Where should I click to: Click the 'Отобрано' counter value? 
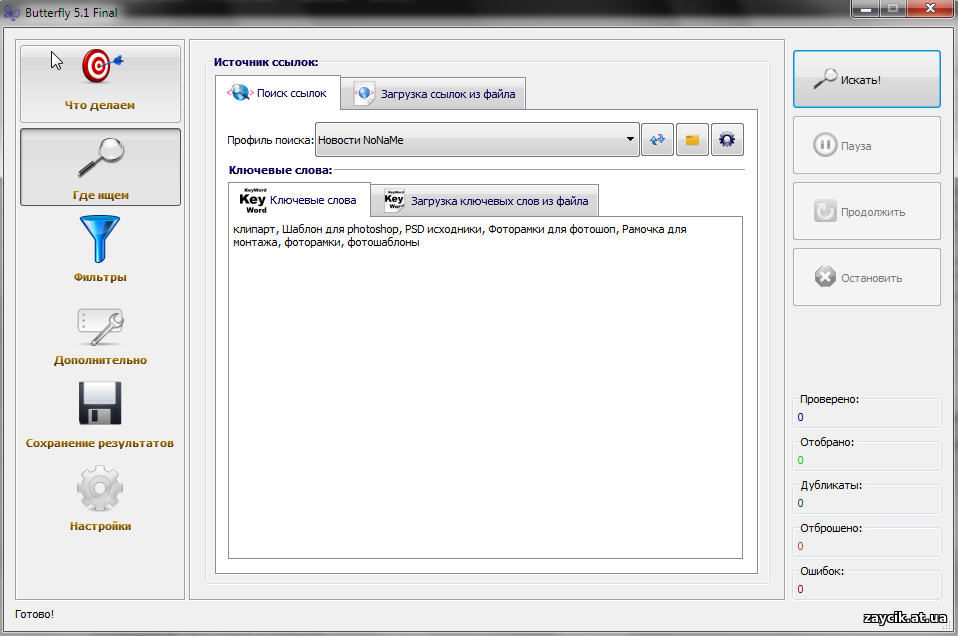(x=800, y=460)
